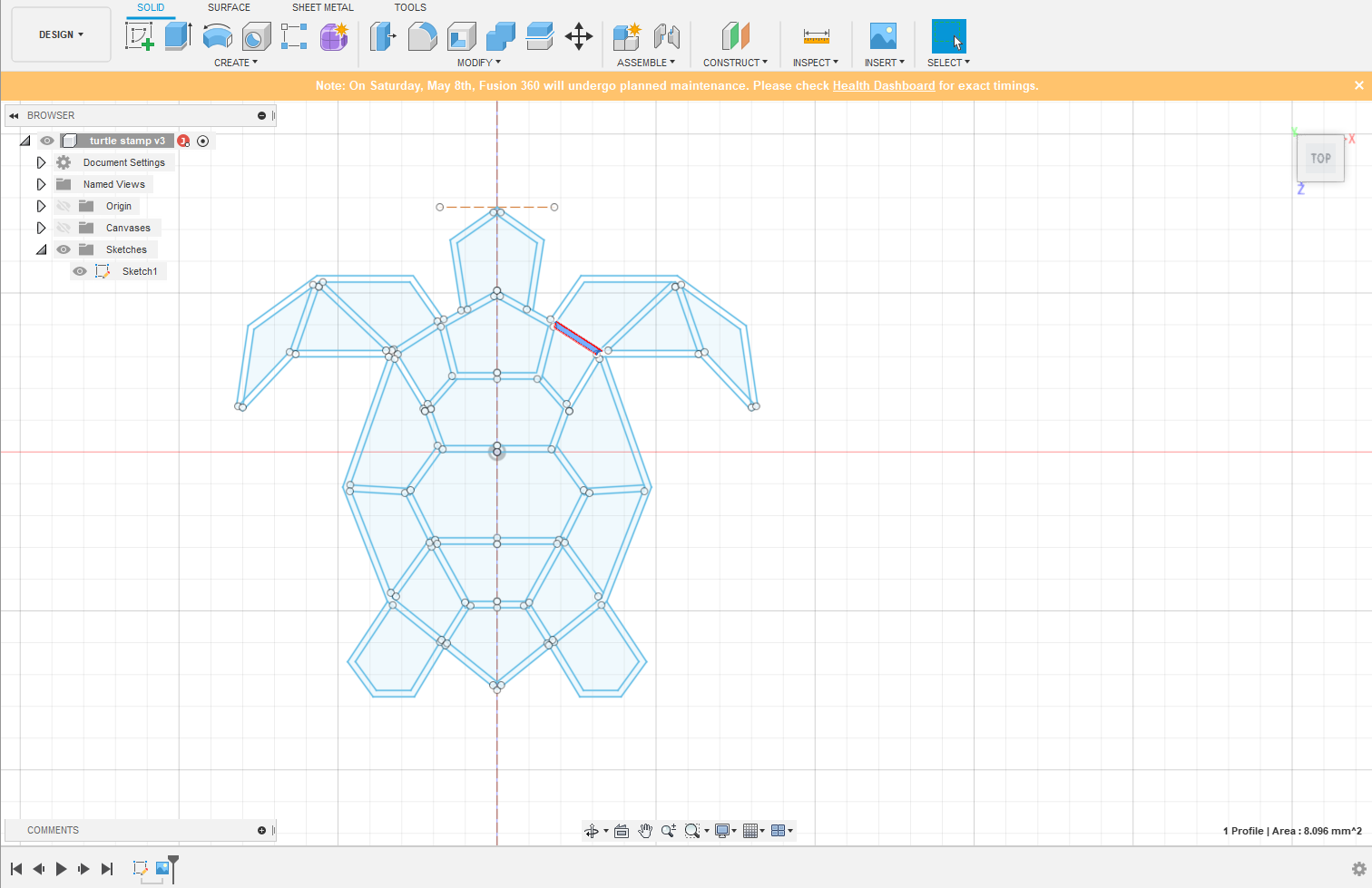
Task: Click the Viewports layout icon
Action: click(778, 831)
